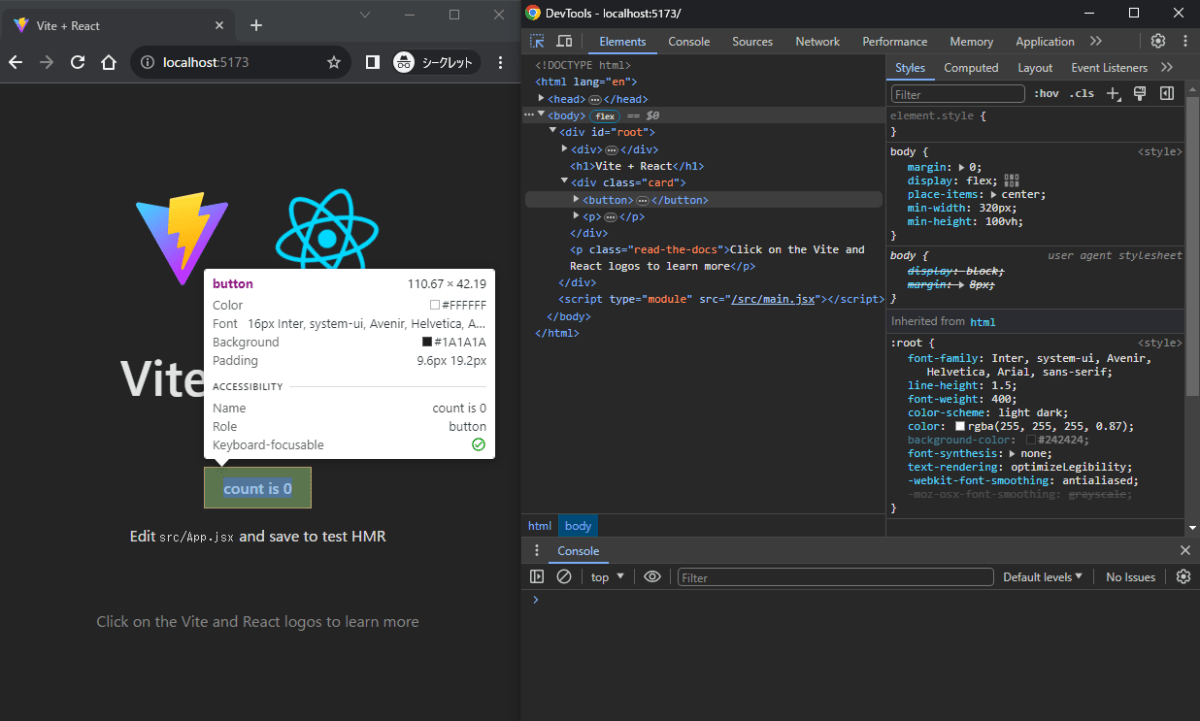Screen dimensions: 1200x721
Task: Switch to the Sources tab
Action: (752, 41)
